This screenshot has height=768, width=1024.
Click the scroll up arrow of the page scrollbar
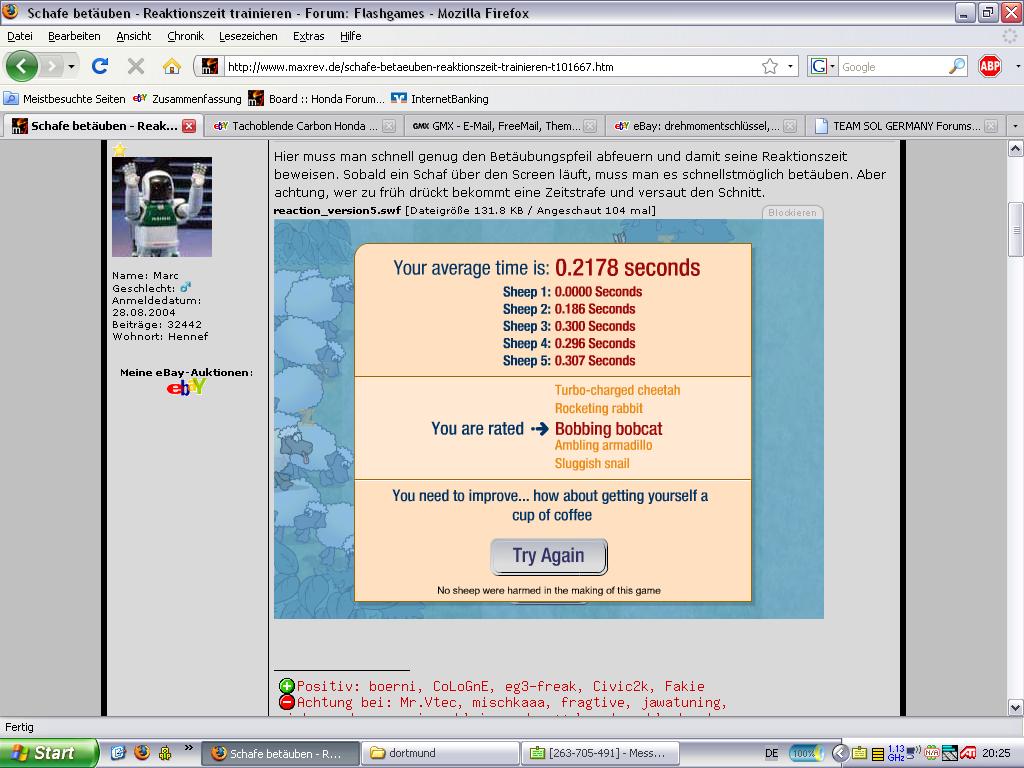(x=1016, y=149)
